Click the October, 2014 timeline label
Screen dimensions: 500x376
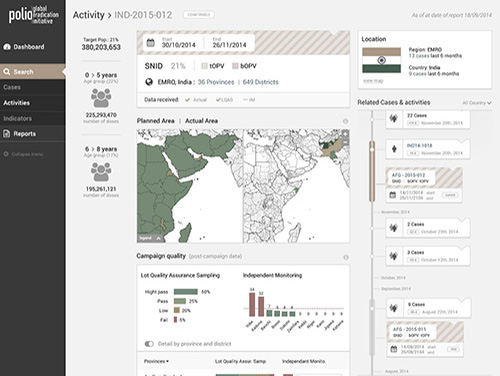tap(393, 278)
